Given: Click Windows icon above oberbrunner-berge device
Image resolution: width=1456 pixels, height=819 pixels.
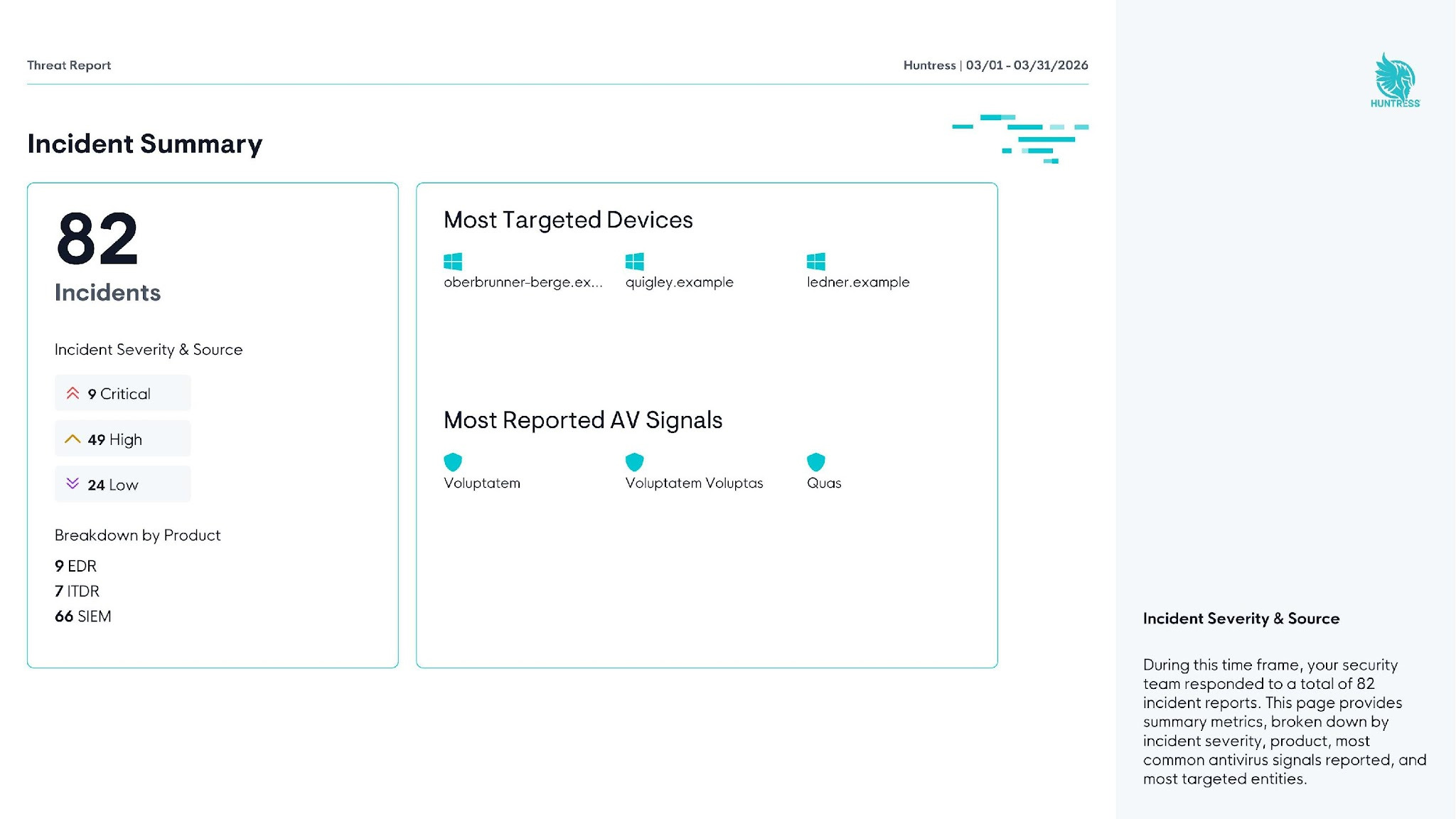Looking at the screenshot, I should tap(453, 262).
